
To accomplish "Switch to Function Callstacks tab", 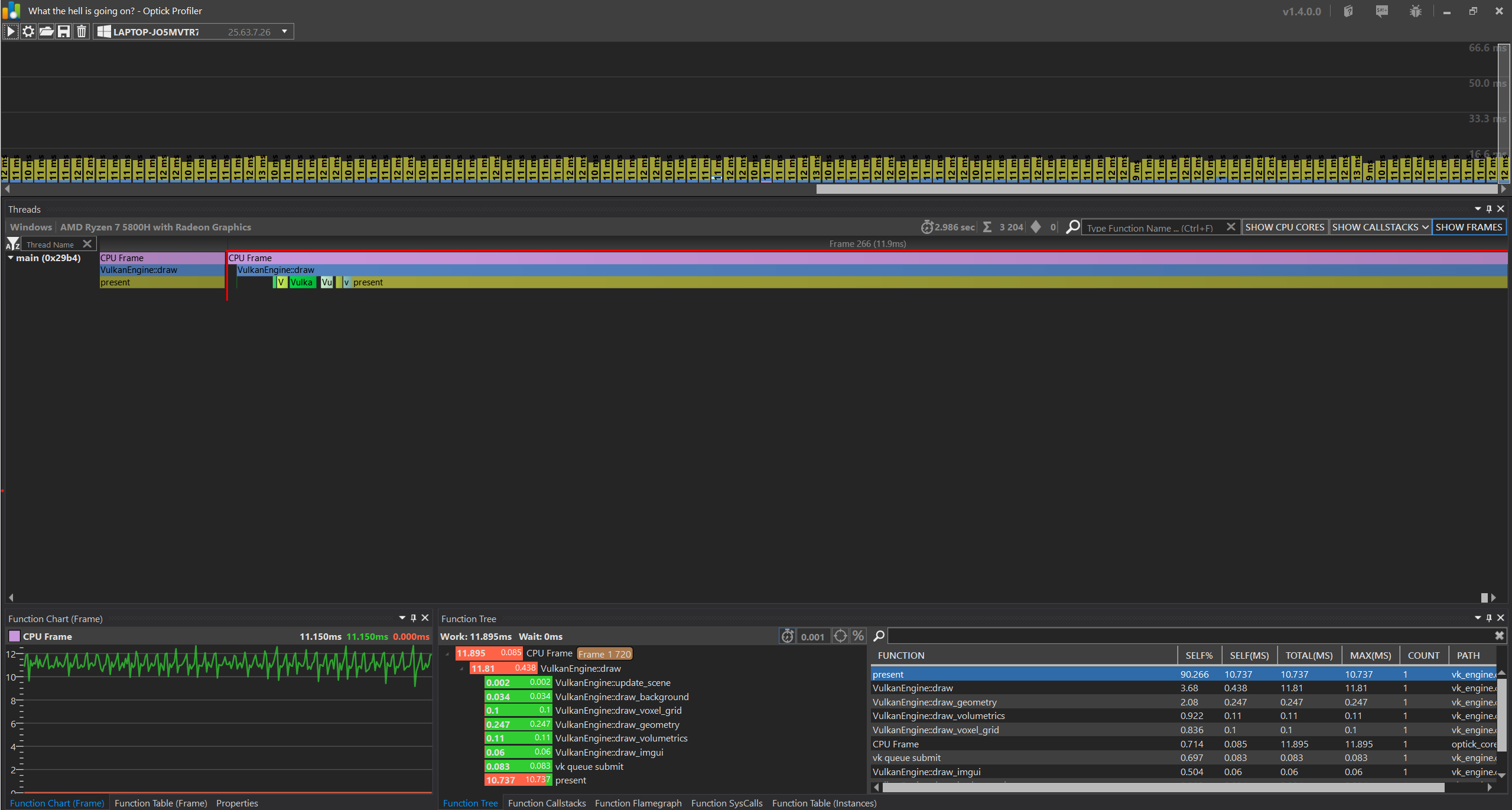I will tap(547, 803).
